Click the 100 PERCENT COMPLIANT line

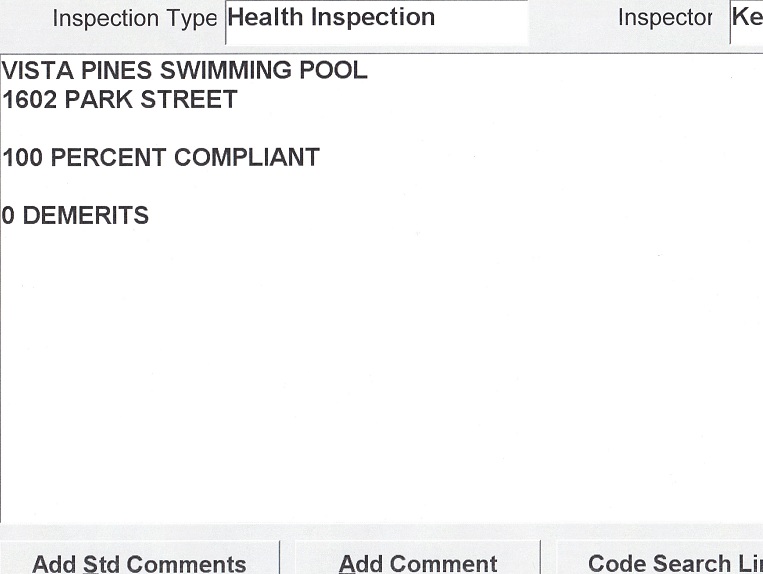point(161,158)
